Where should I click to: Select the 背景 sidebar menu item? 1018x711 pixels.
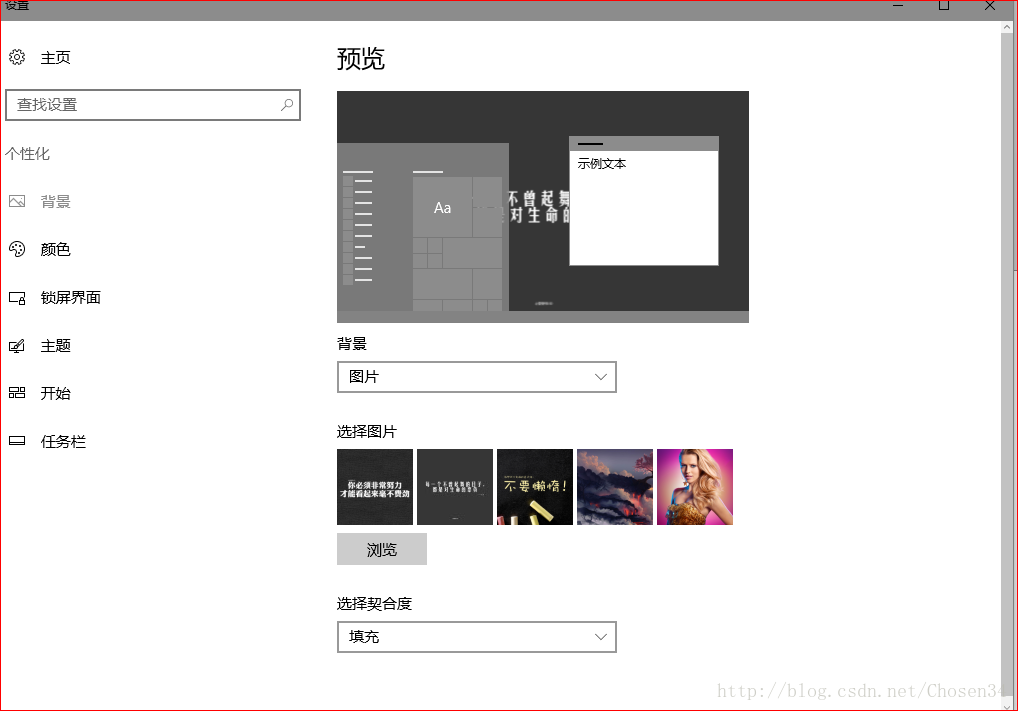56,201
